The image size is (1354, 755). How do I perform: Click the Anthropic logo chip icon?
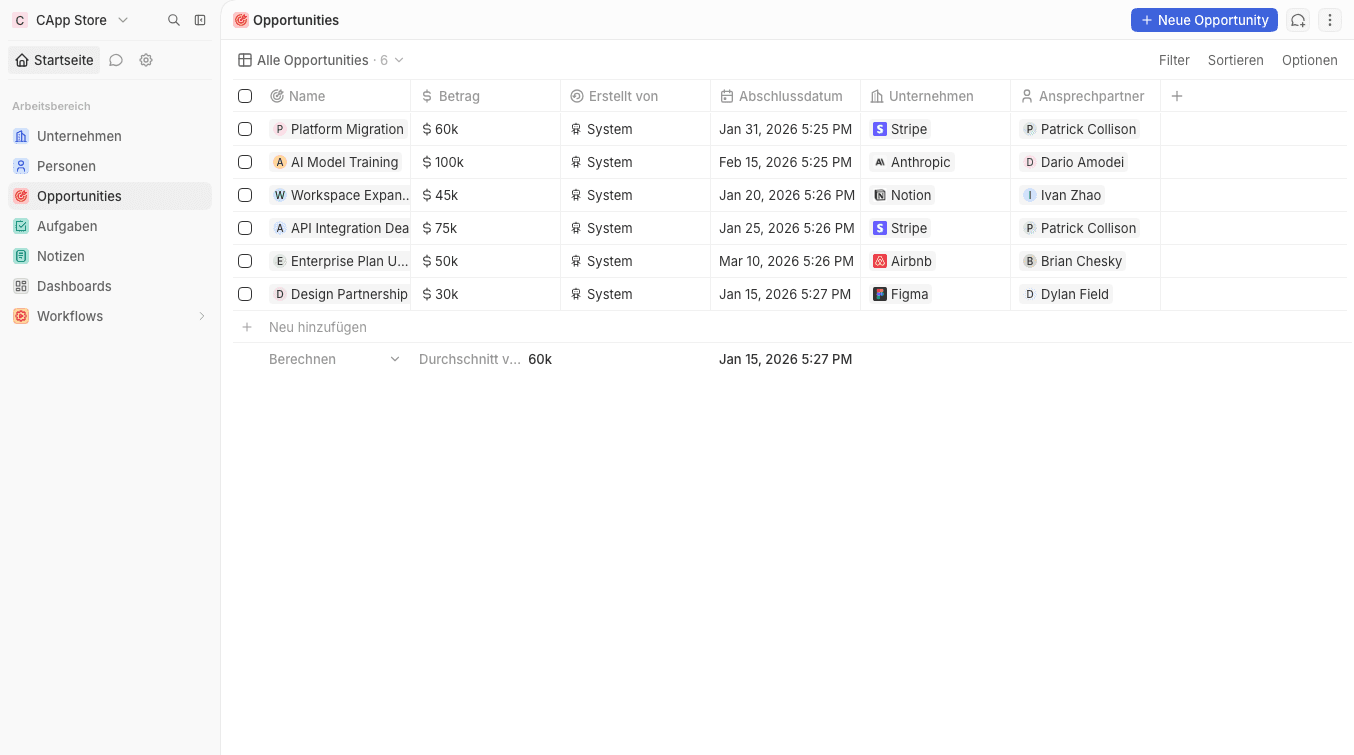tap(880, 162)
